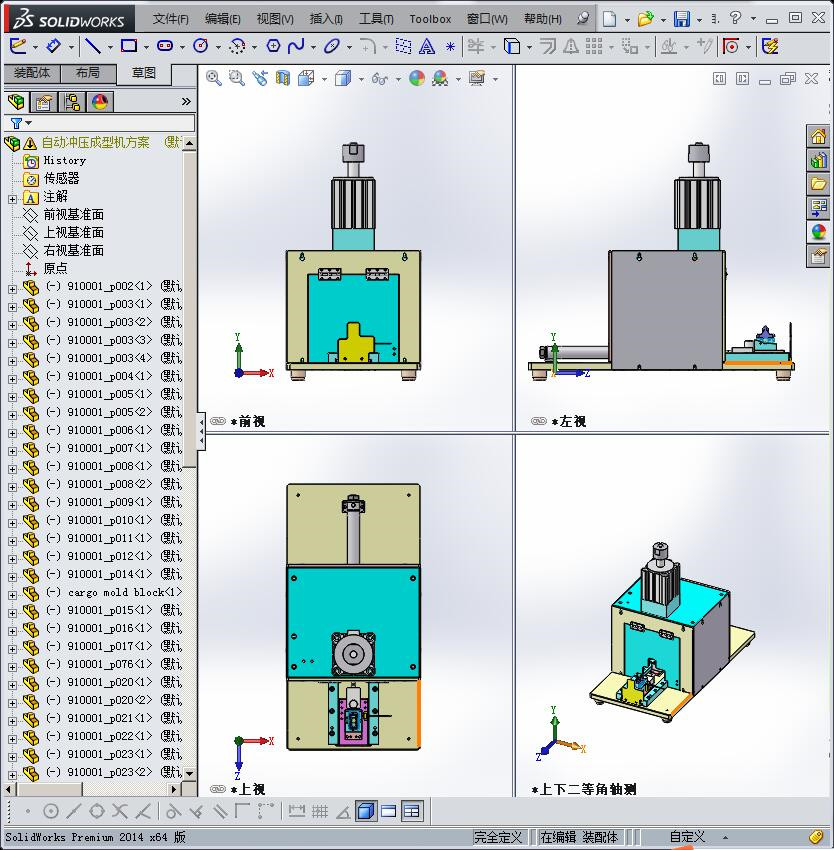The image size is (834, 850).
Task: Select the Polygon sketch tool
Action: point(273,46)
